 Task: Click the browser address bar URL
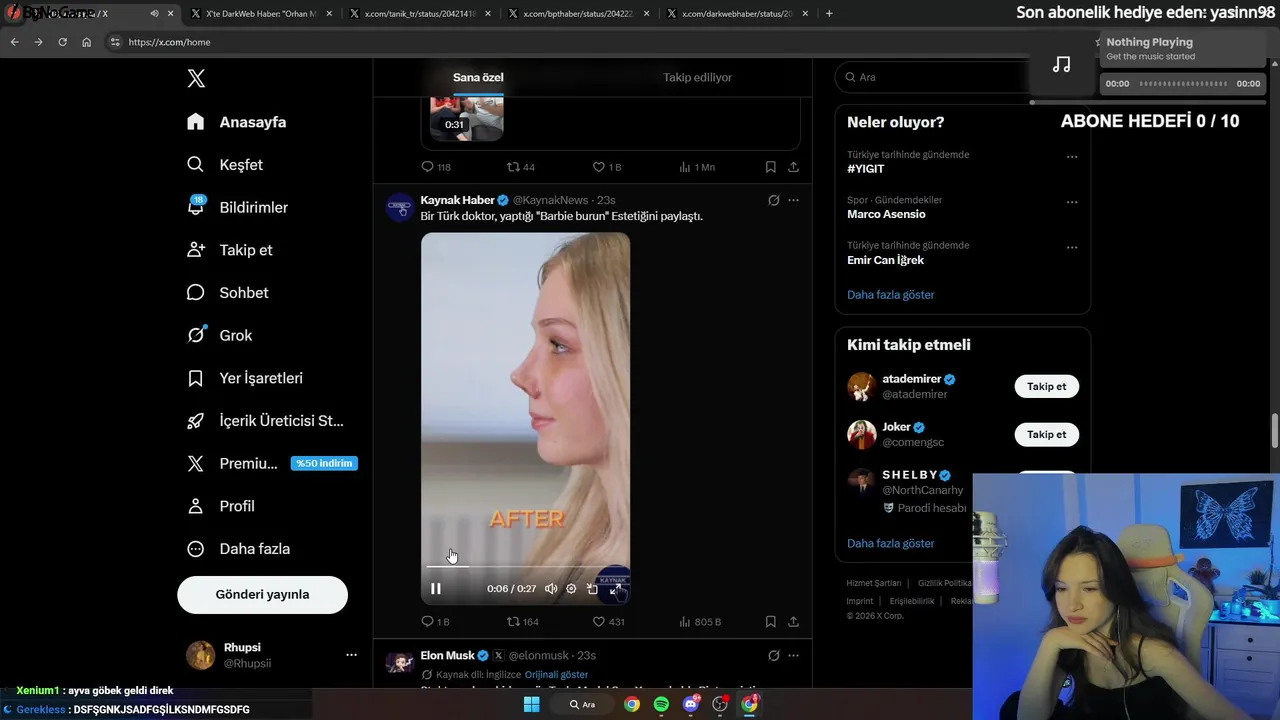tap(169, 42)
